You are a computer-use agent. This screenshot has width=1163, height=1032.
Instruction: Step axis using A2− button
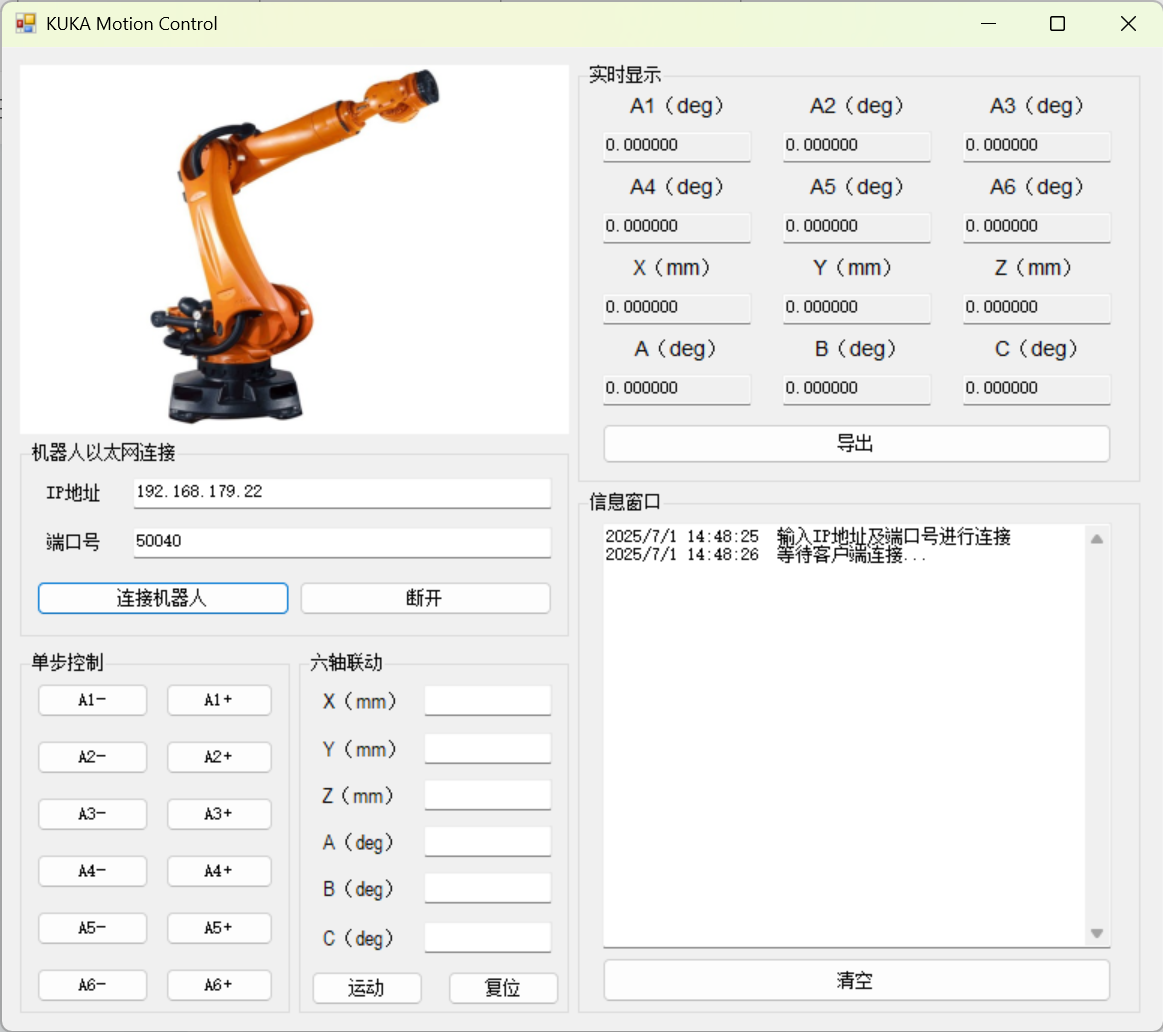(x=93, y=757)
